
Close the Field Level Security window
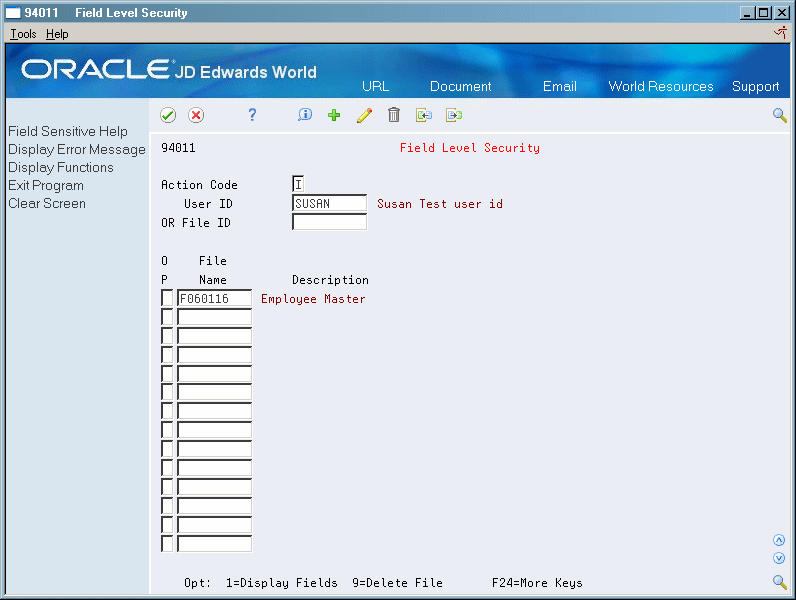tap(781, 13)
